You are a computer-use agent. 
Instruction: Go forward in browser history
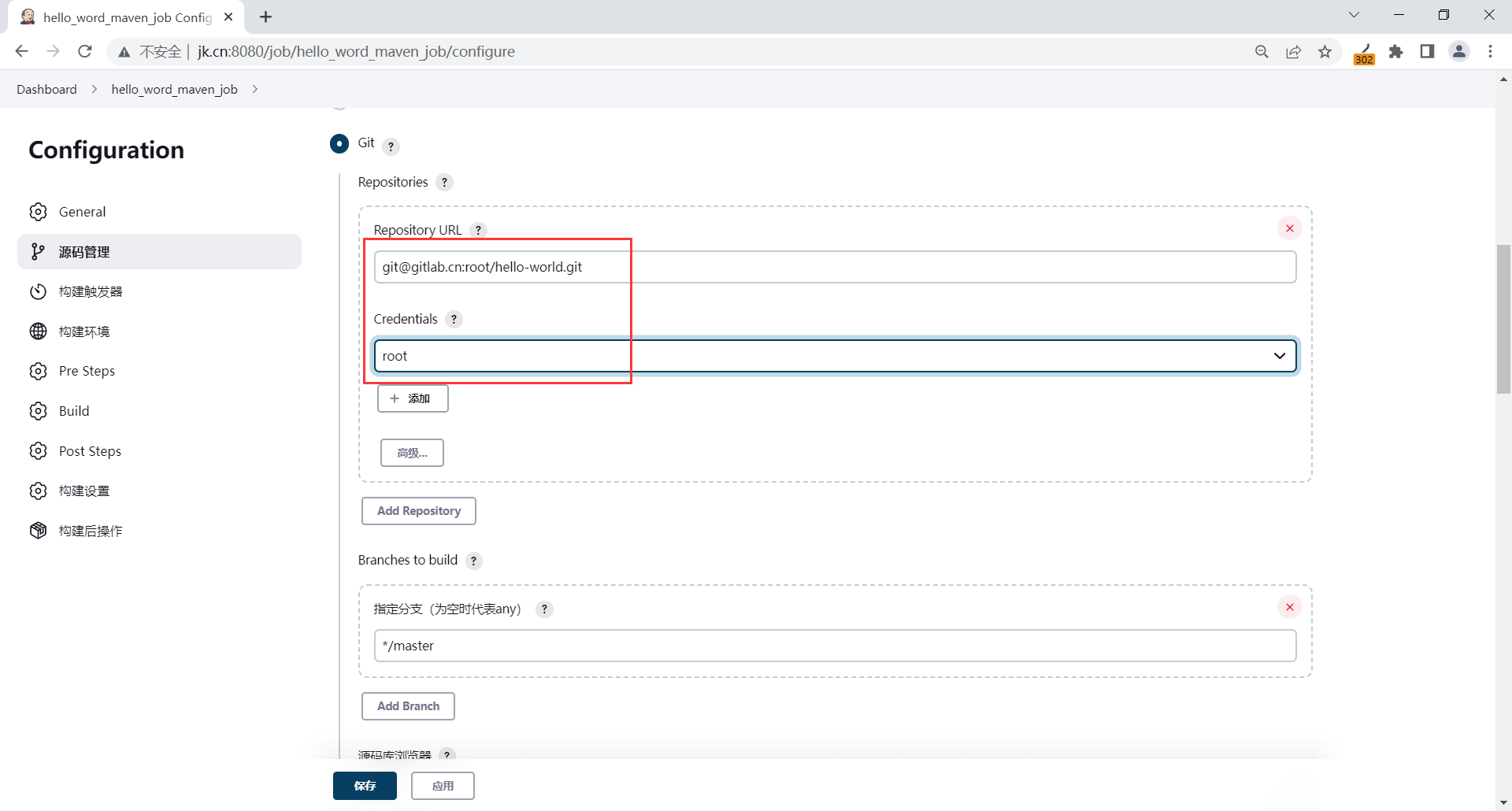[53, 51]
